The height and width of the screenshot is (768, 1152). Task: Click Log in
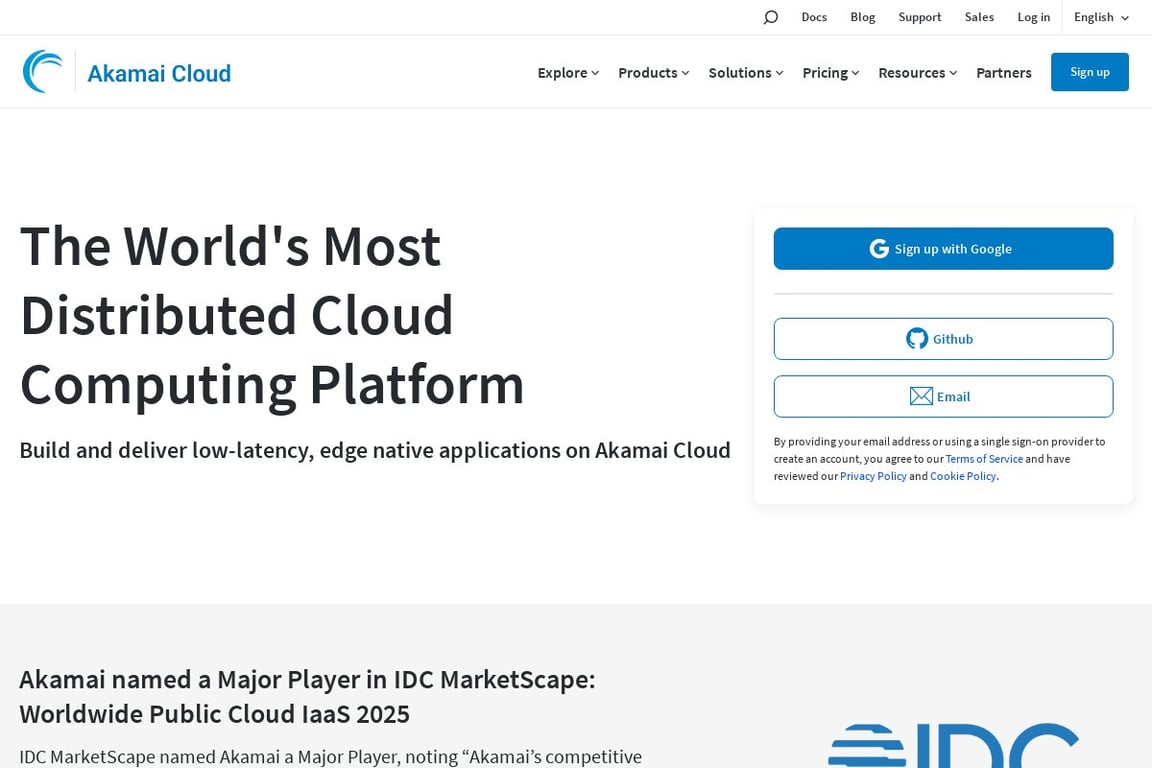tap(1033, 17)
